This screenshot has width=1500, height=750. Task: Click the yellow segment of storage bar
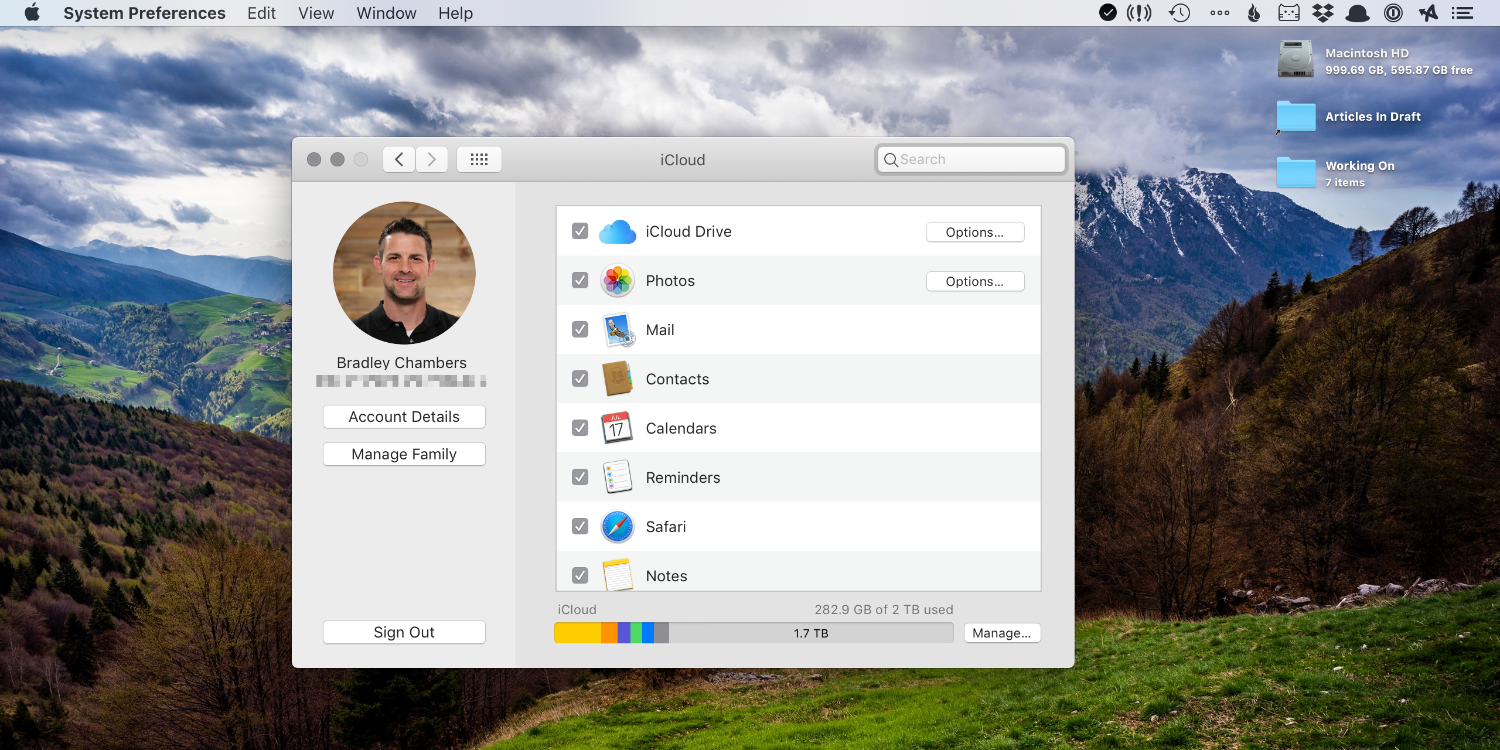[x=578, y=633]
